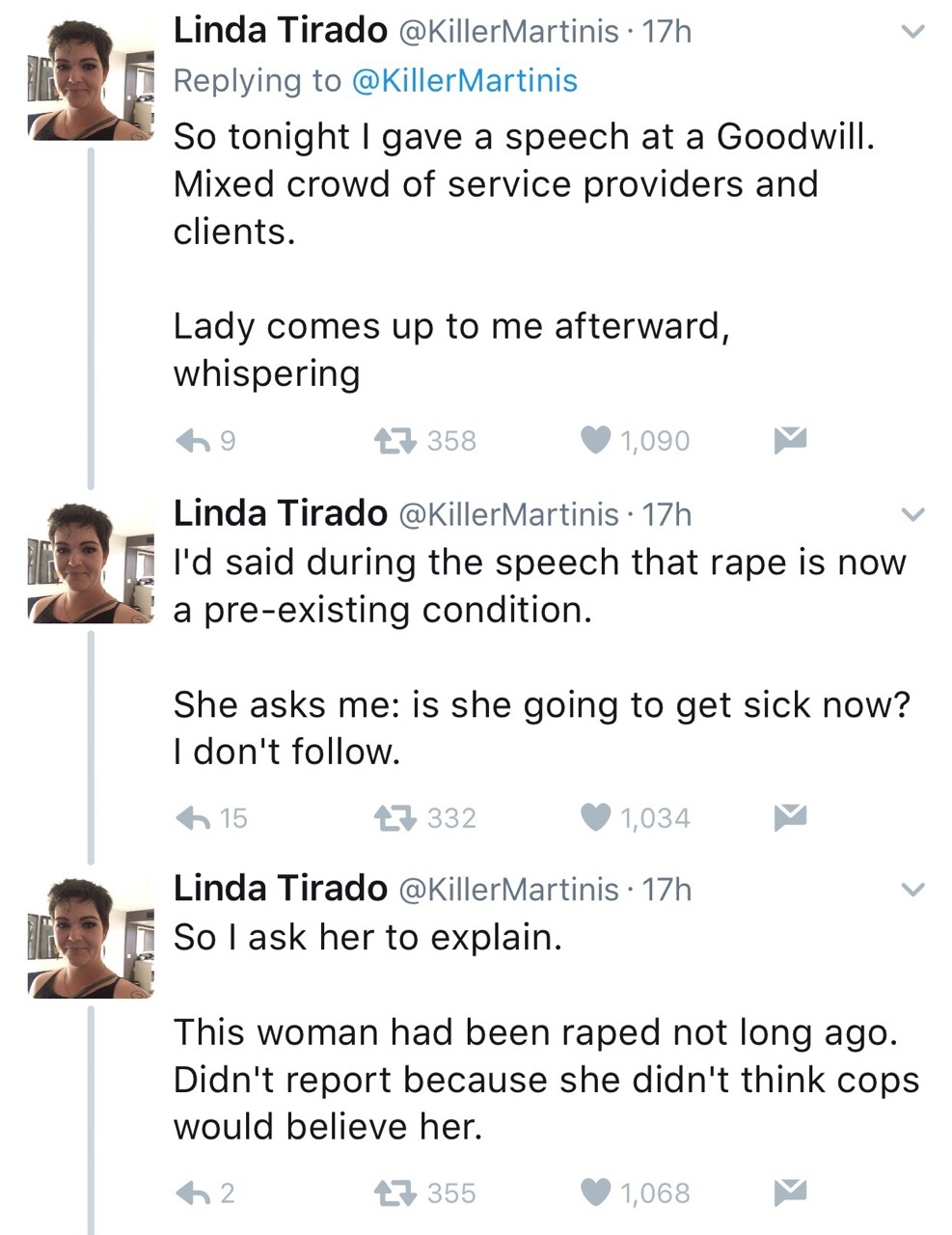Share the pre-existing condition tweet via message
This screenshot has width=952, height=1235.
(x=790, y=817)
